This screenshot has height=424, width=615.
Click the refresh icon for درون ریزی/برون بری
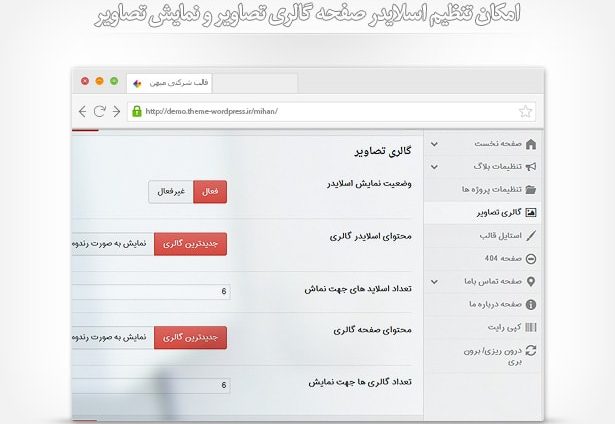[x=530, y=350]
